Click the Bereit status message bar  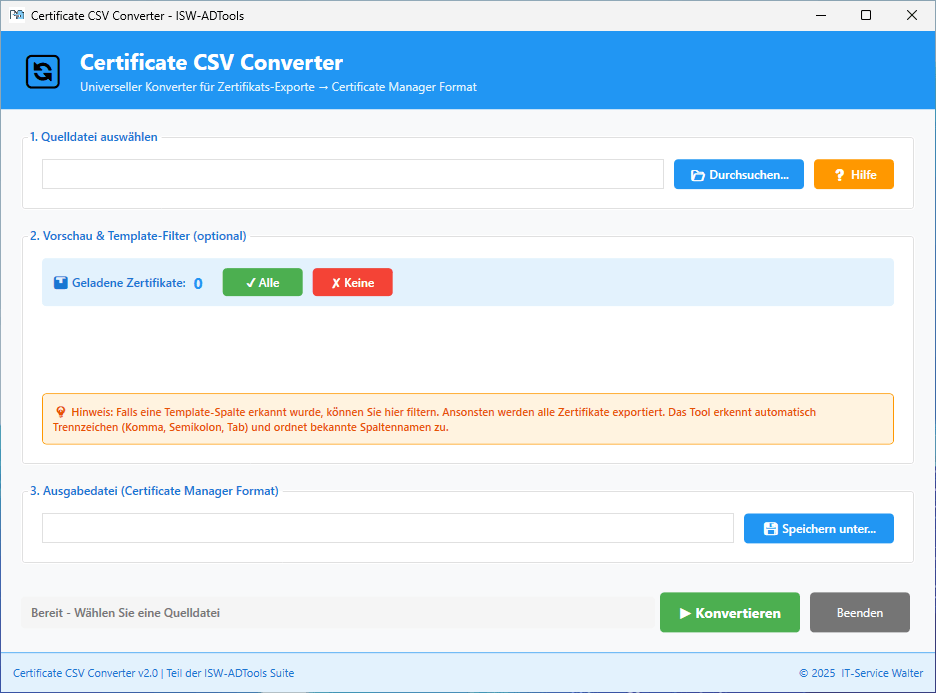click(x=336, y=613)
